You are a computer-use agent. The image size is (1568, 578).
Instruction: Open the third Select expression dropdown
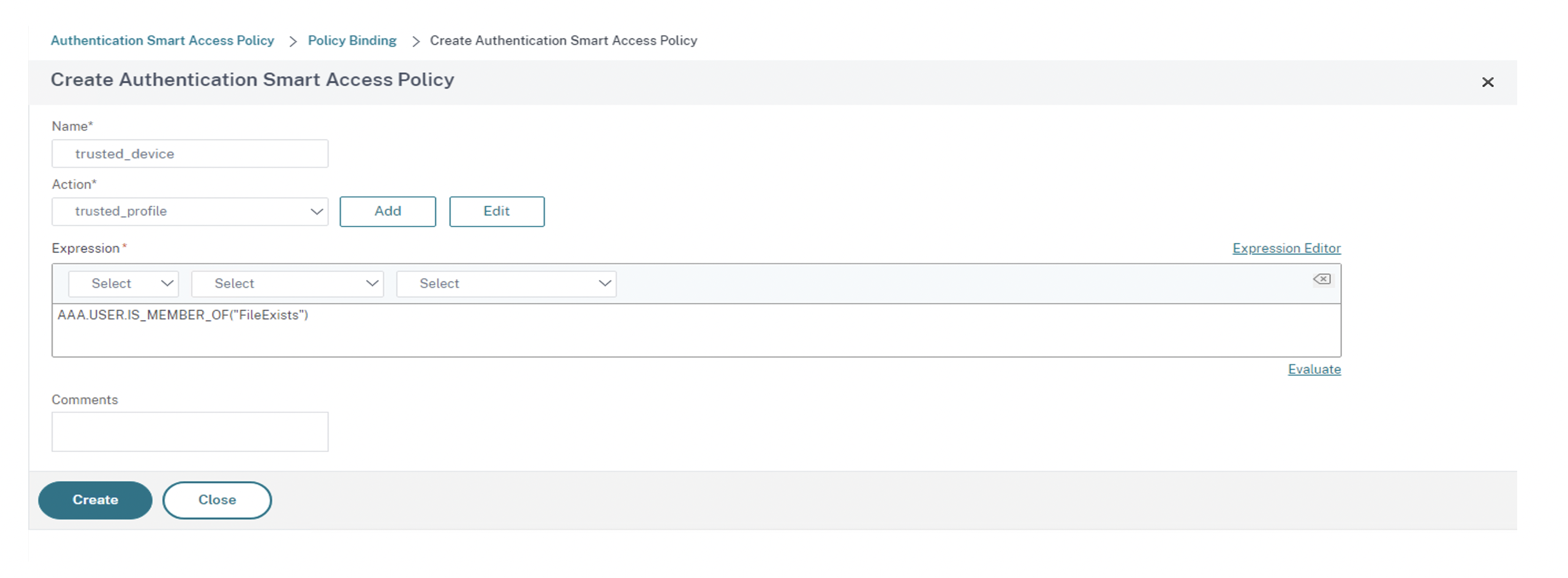pos(506,284)
